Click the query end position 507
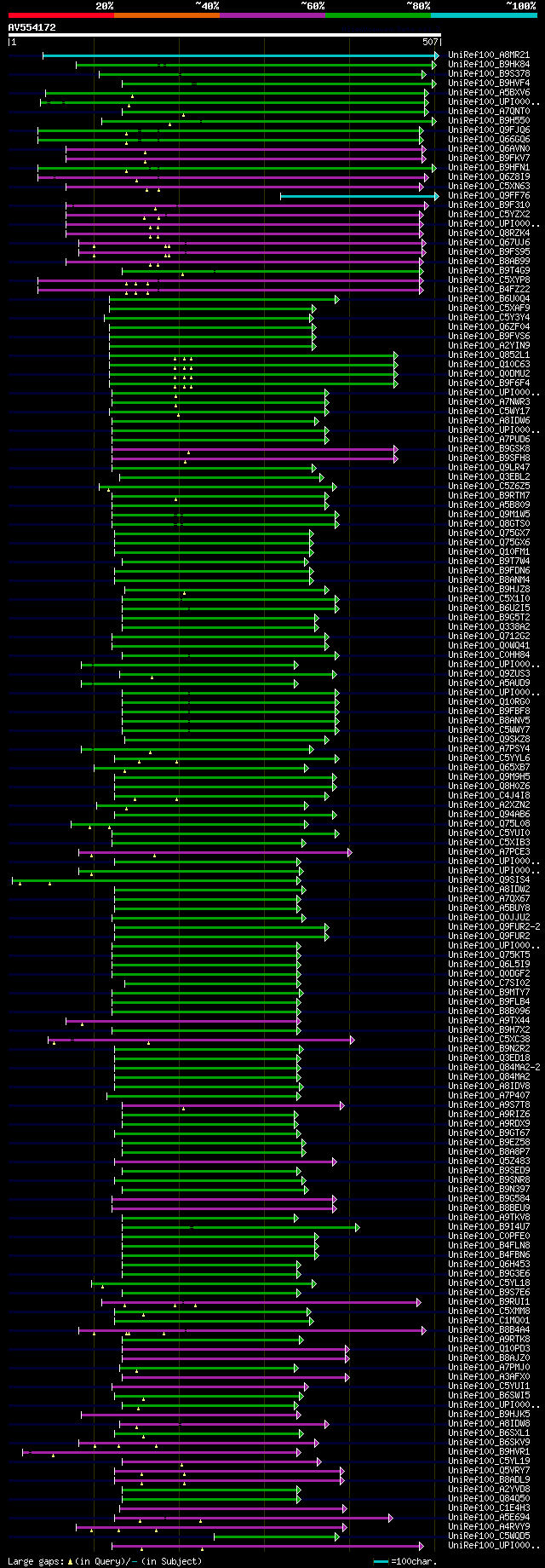Viewport: 545px width, 1568px height. click(x=430, y=42)
